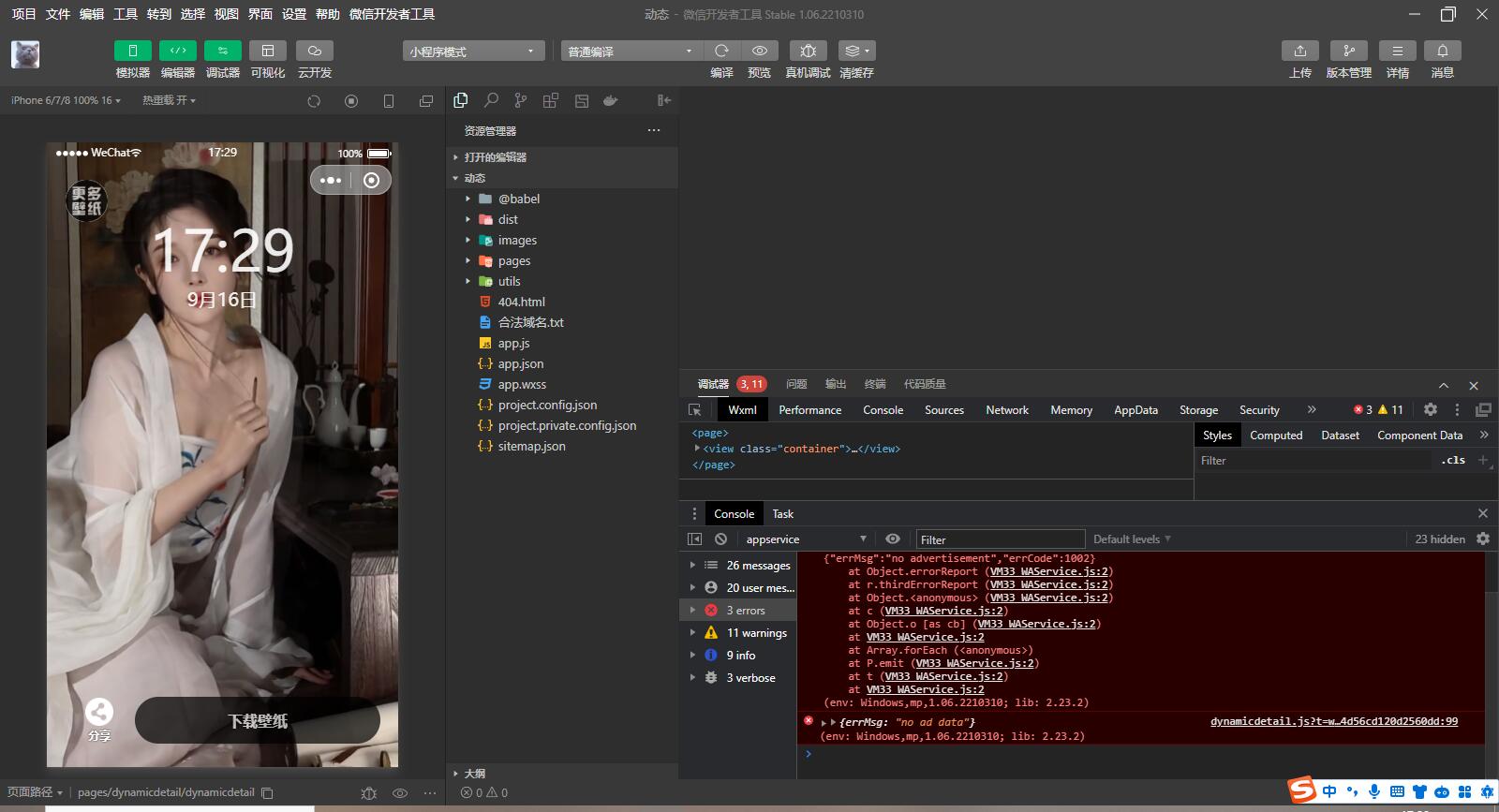Screen dimensions: 1499x812
Task: Open the Default levels dropdown in console
Action: pos(1132,539)
